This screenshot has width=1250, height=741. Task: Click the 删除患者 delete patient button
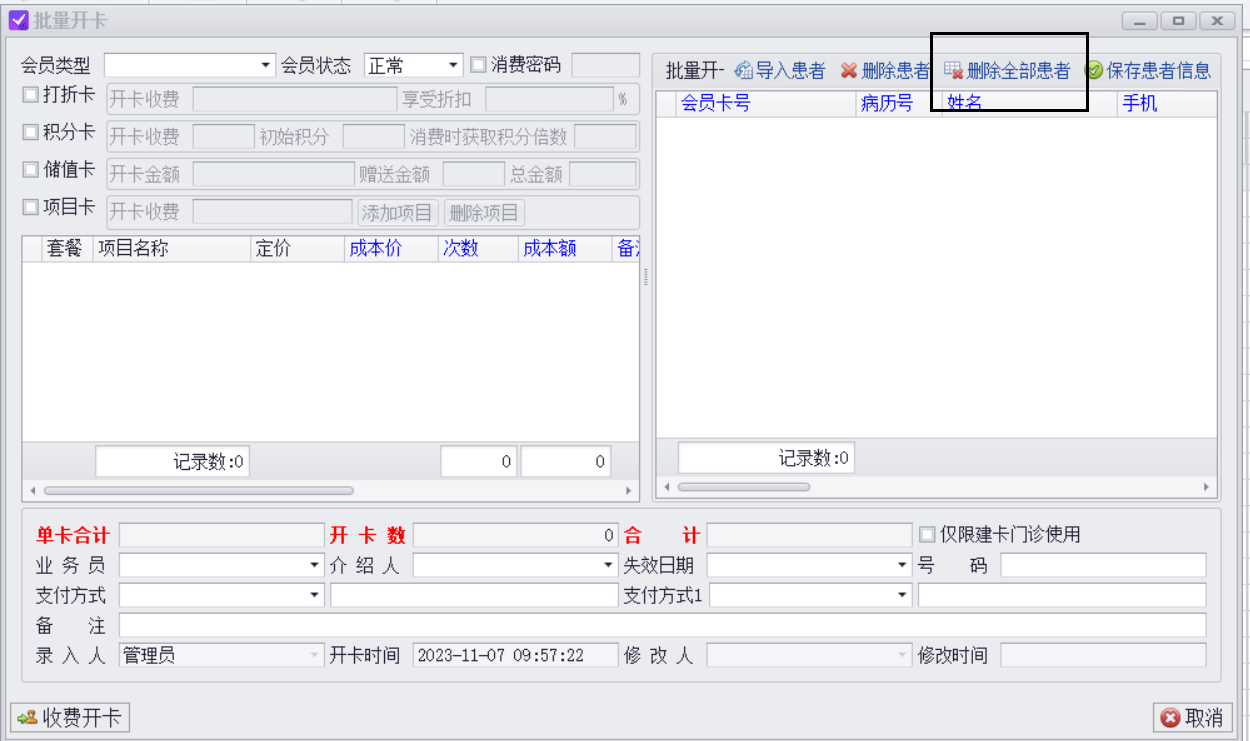click(x=885, y=70)
